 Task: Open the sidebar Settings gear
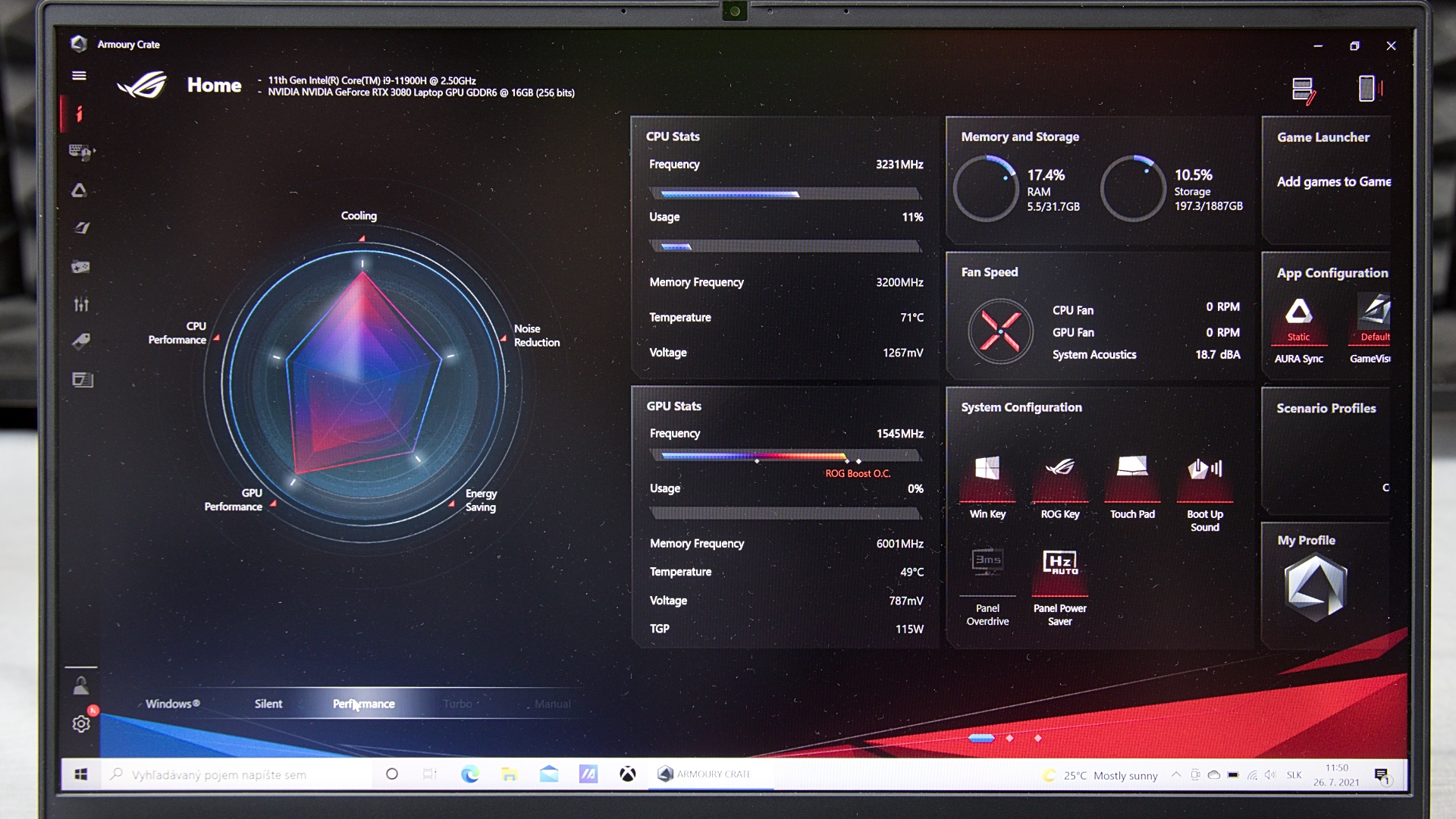pyautogui.click(x=81, y=723)
